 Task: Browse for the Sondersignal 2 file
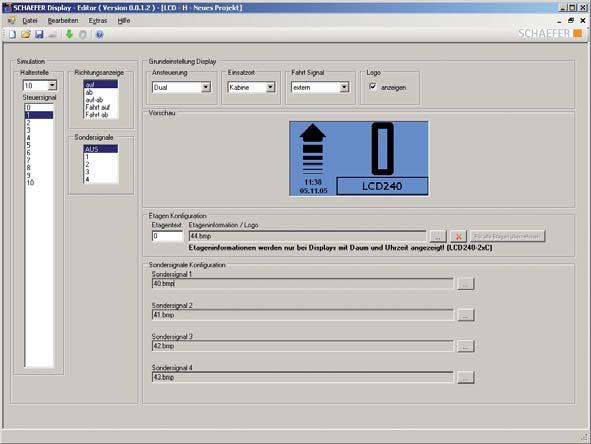(x=465, y=315)
